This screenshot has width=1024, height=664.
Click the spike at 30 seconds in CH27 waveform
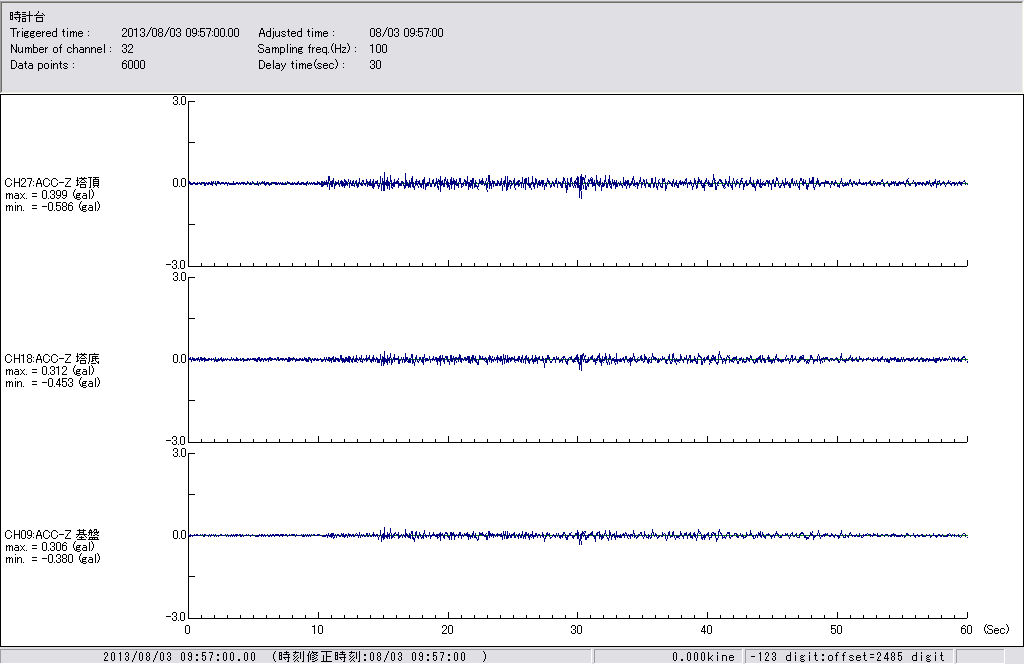pyautogui.click(x=580, y=186)
